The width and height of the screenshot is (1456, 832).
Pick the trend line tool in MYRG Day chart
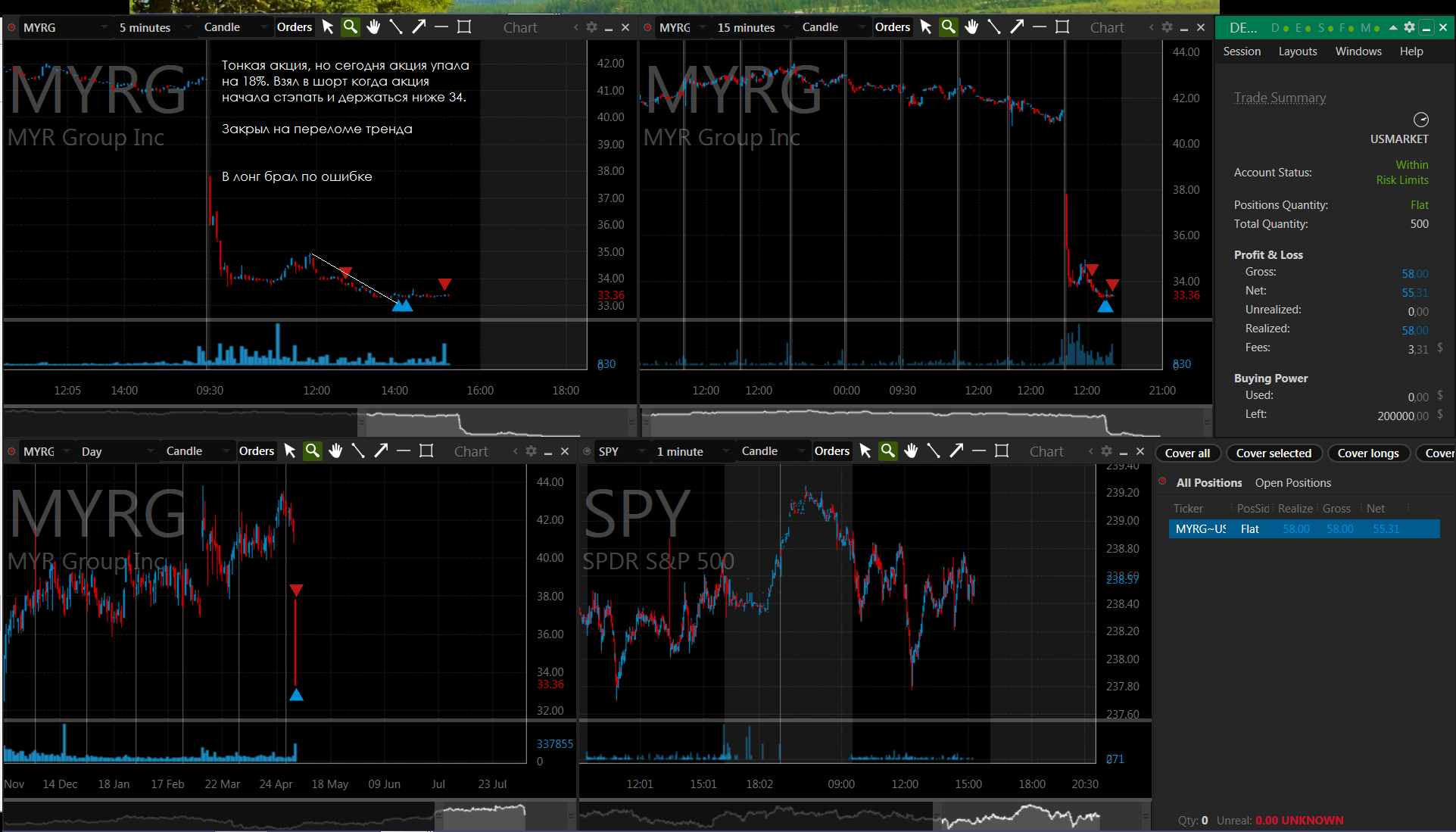tap(358, 451)
